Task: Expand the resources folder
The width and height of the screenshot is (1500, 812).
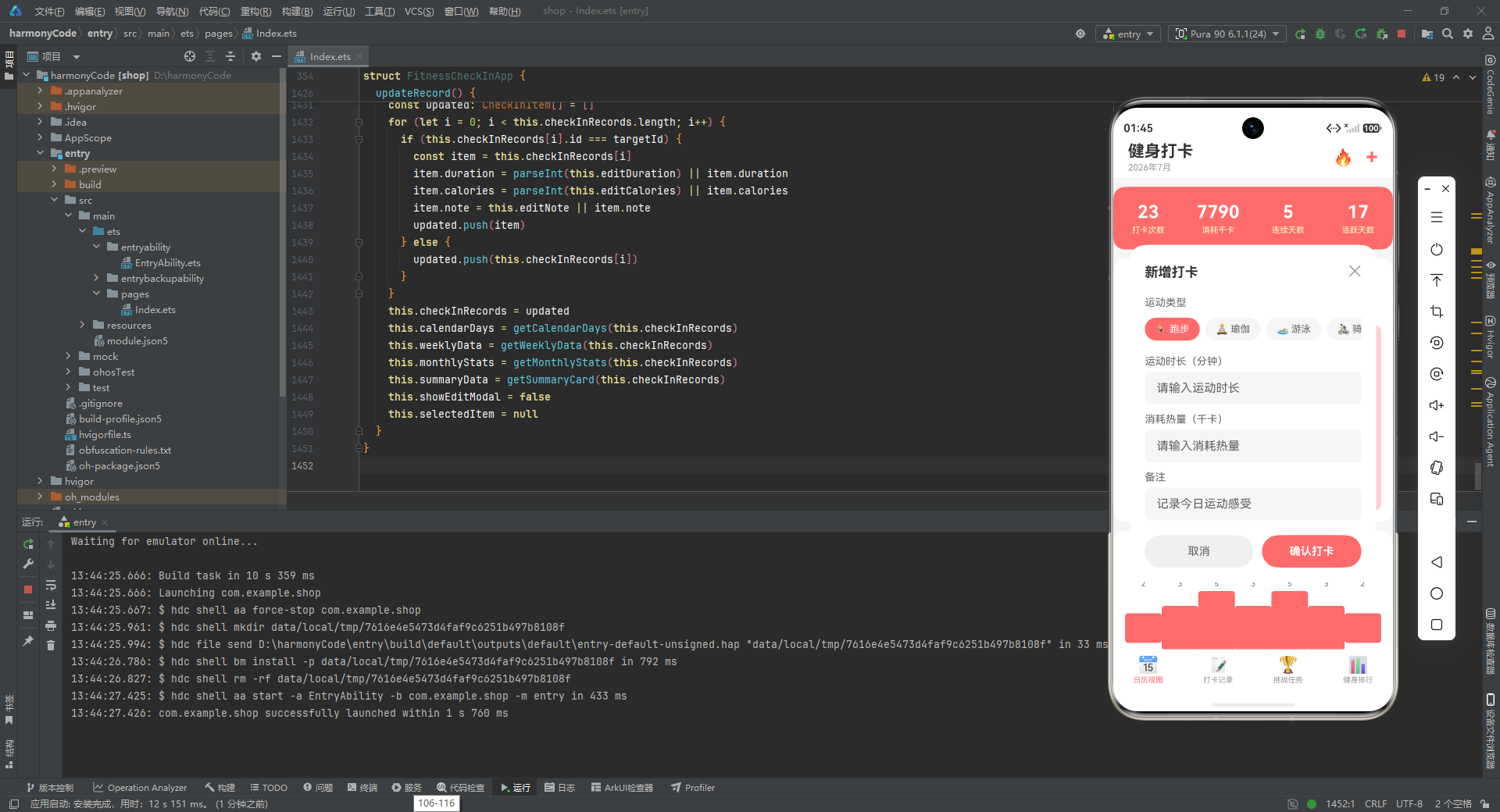Action: pyautogui.click(x=83, y=325)
